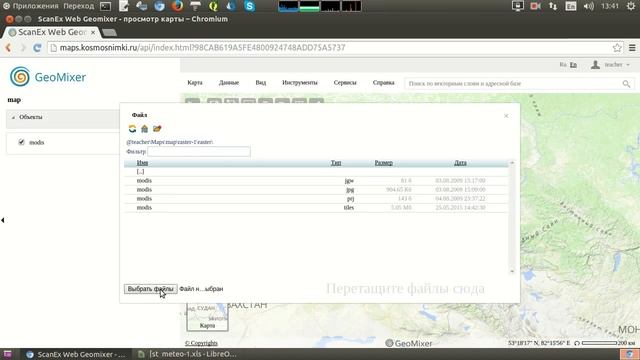
Task: Collapse the Объекты group
Action: point(13,117)
